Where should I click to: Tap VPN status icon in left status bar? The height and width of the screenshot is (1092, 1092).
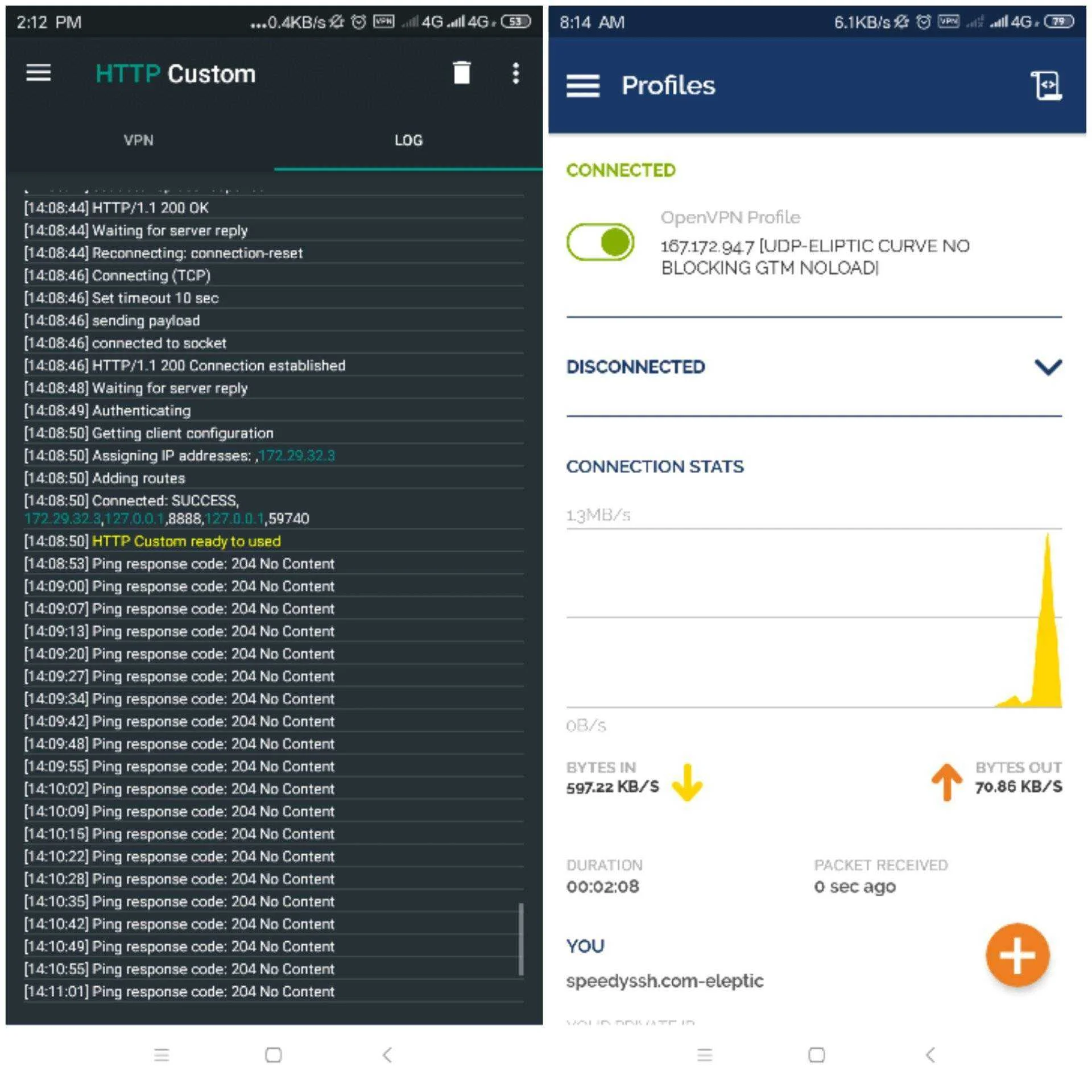(383, 22)
